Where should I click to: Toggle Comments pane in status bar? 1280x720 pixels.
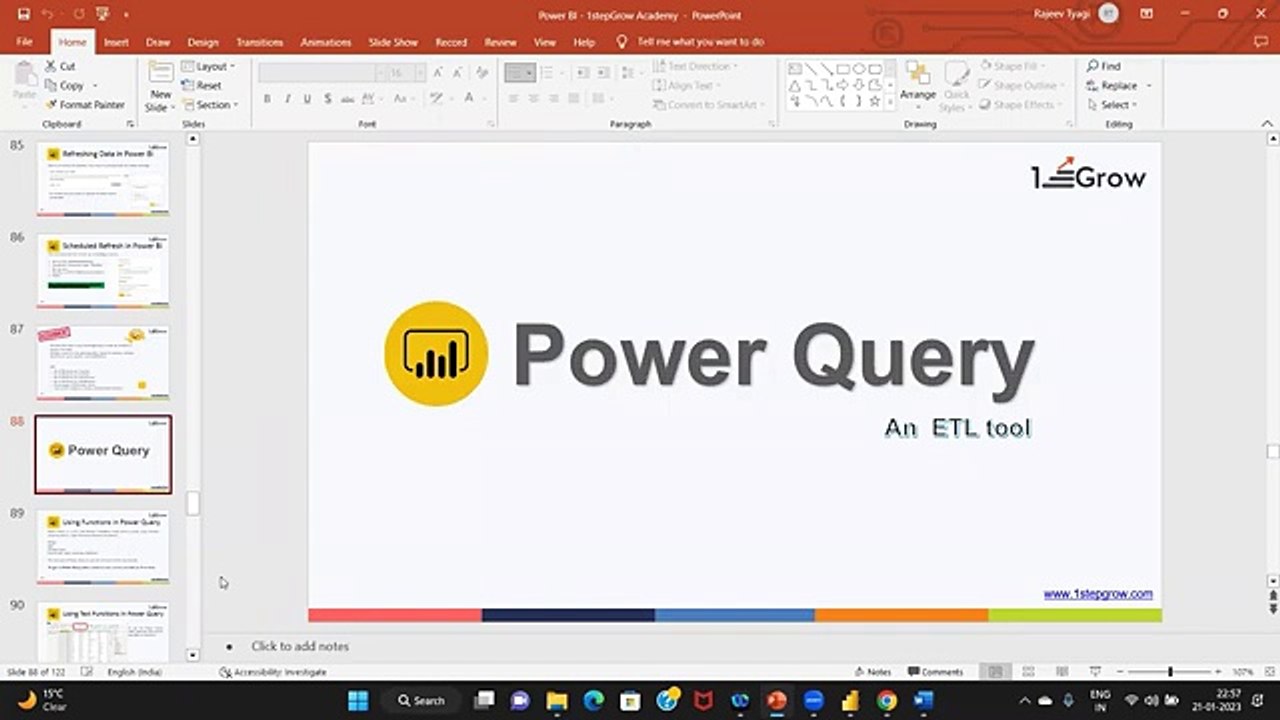pos(936,672)
